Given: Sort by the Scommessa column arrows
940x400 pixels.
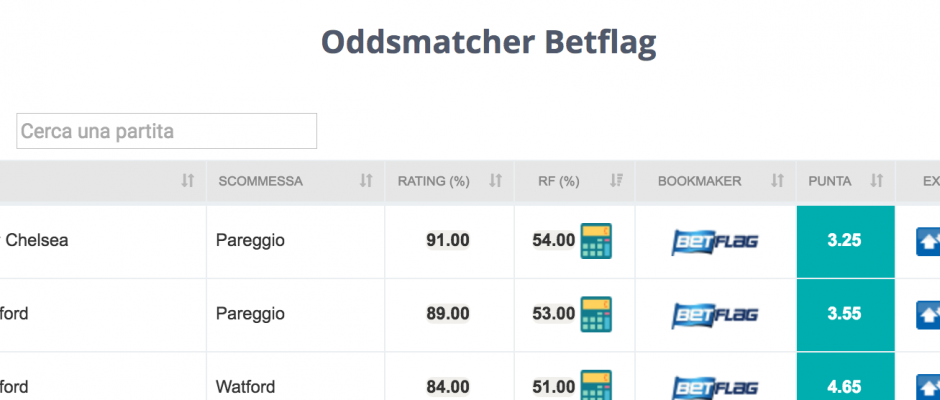Looking at the screenshot, I should (x=366, y=181).
